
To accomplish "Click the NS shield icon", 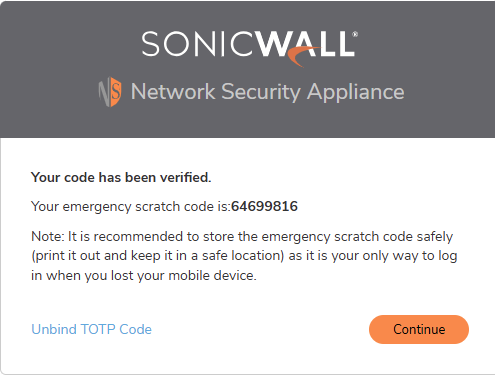I will [x=110, y=92].
